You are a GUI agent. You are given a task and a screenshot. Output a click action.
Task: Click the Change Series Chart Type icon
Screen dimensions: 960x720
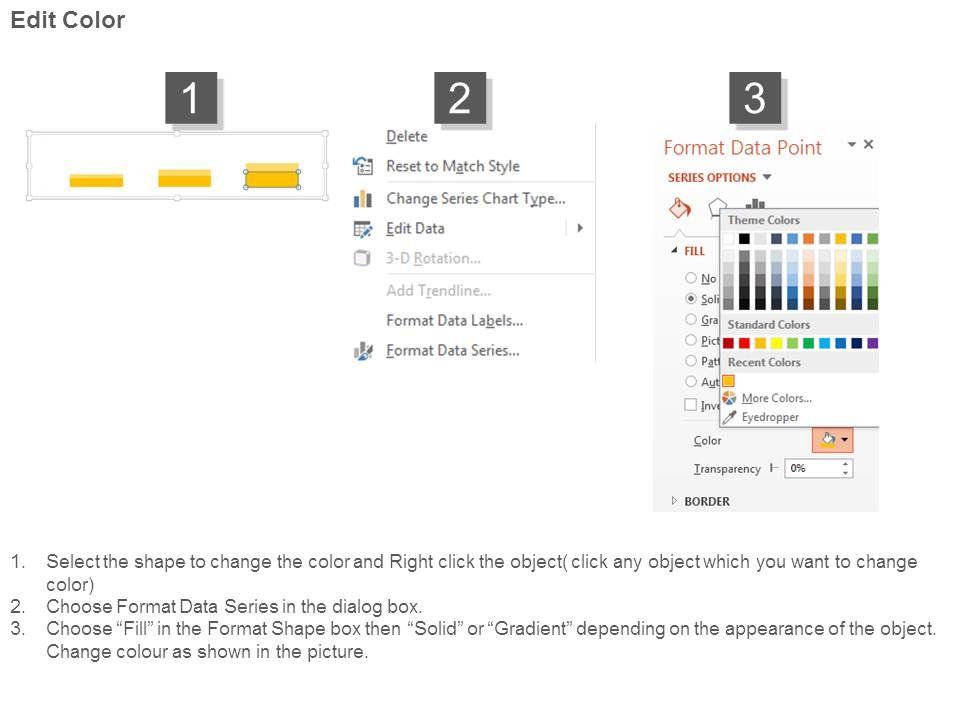(x=363, y=199)
